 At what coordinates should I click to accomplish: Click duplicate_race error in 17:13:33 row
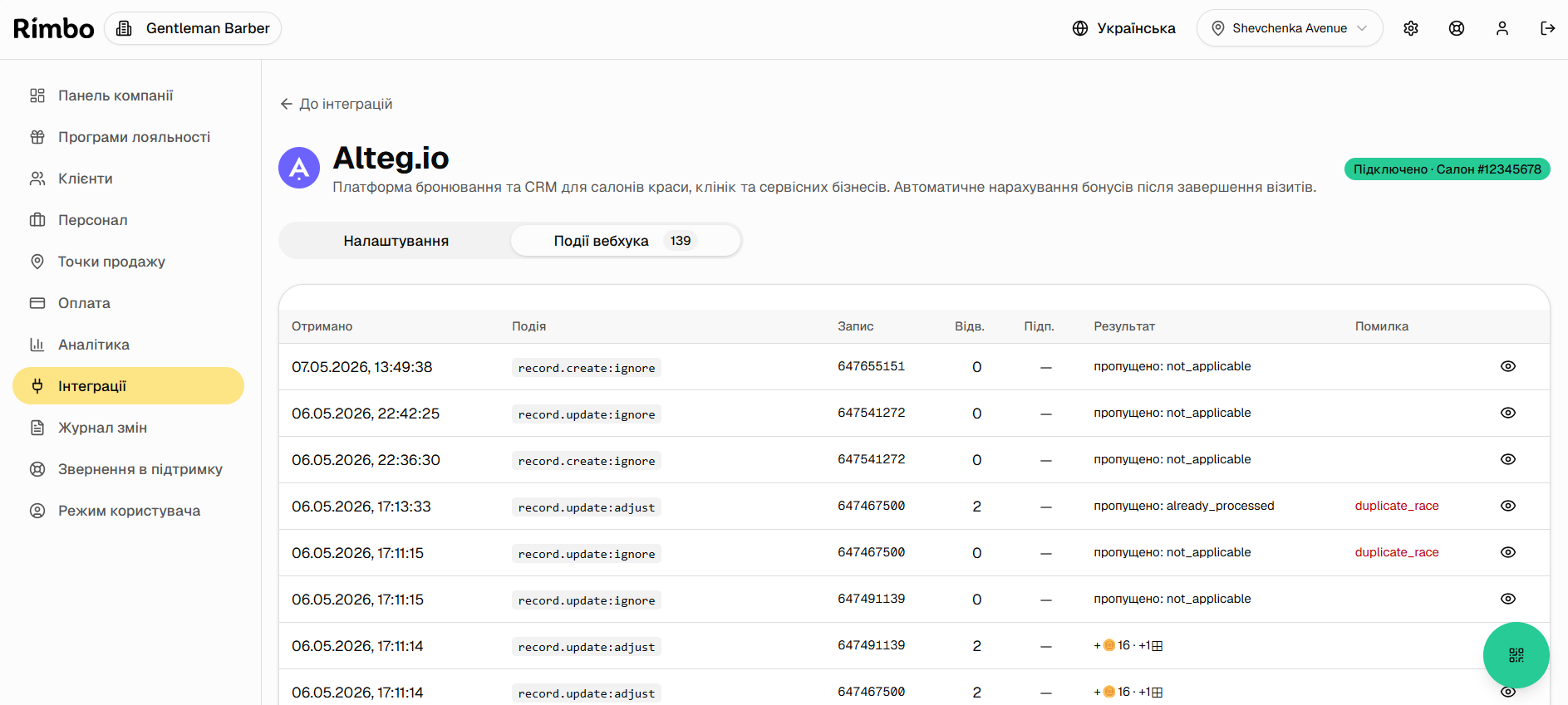coord(1397,506)
